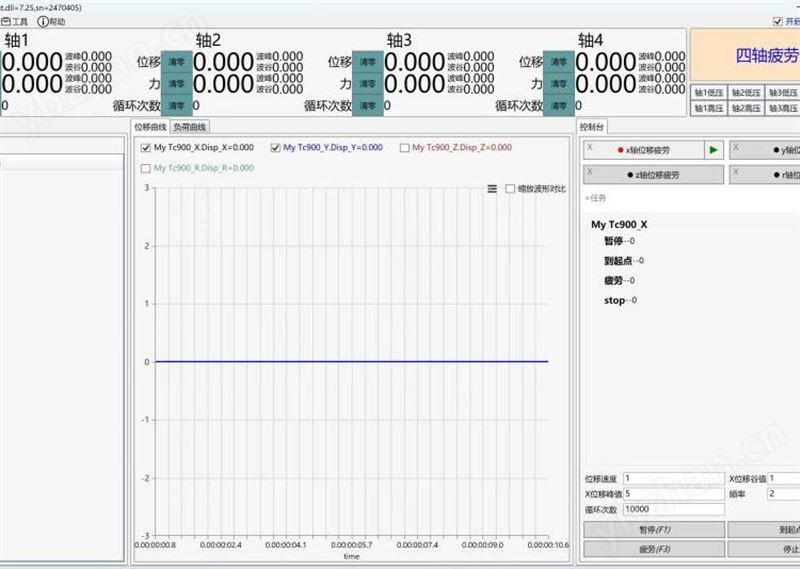Reset 轴2 循环次数 with 清零
This screenshot has height=569, width=800.
367,105
